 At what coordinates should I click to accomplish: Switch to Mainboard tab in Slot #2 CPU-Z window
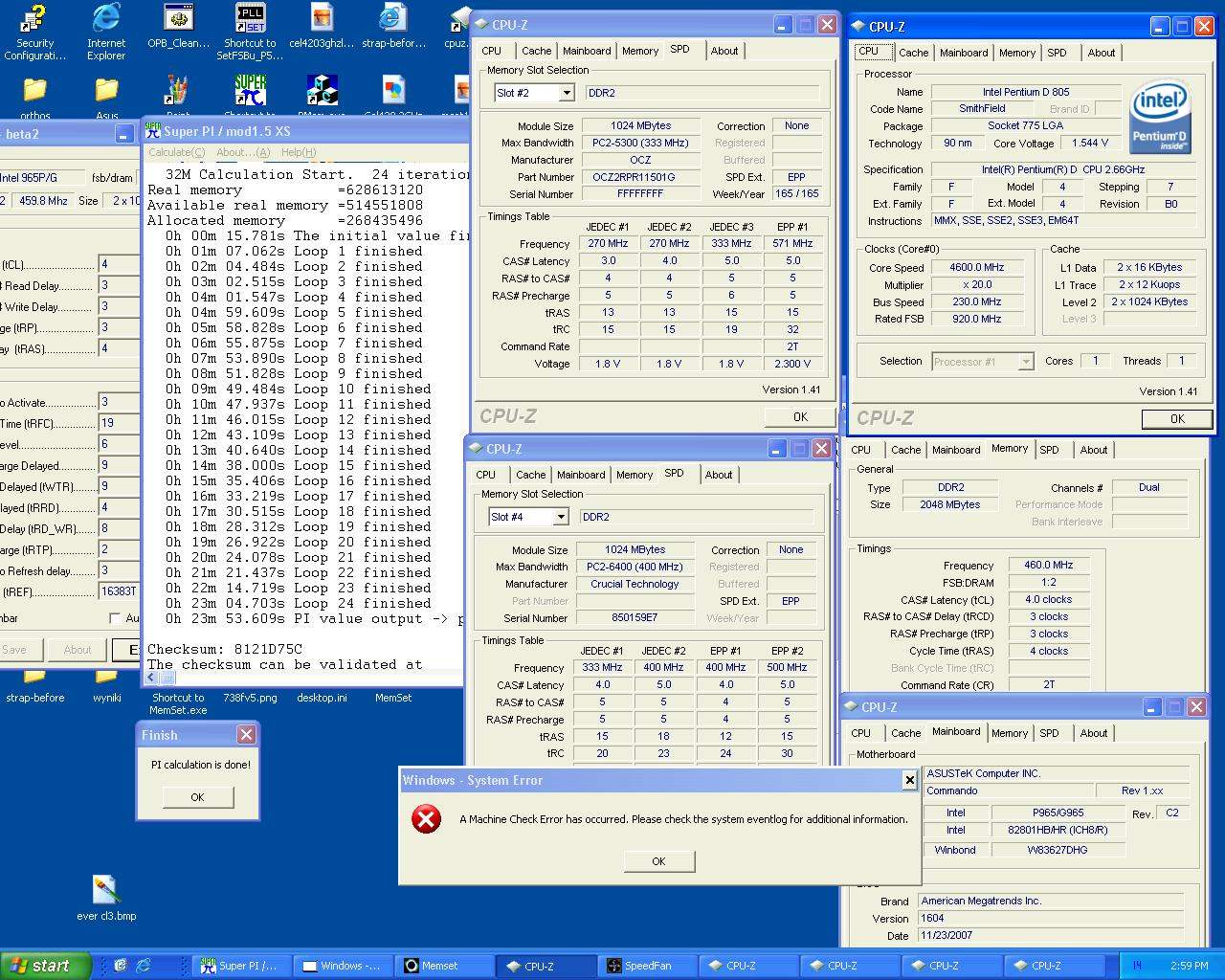point(587,51)
